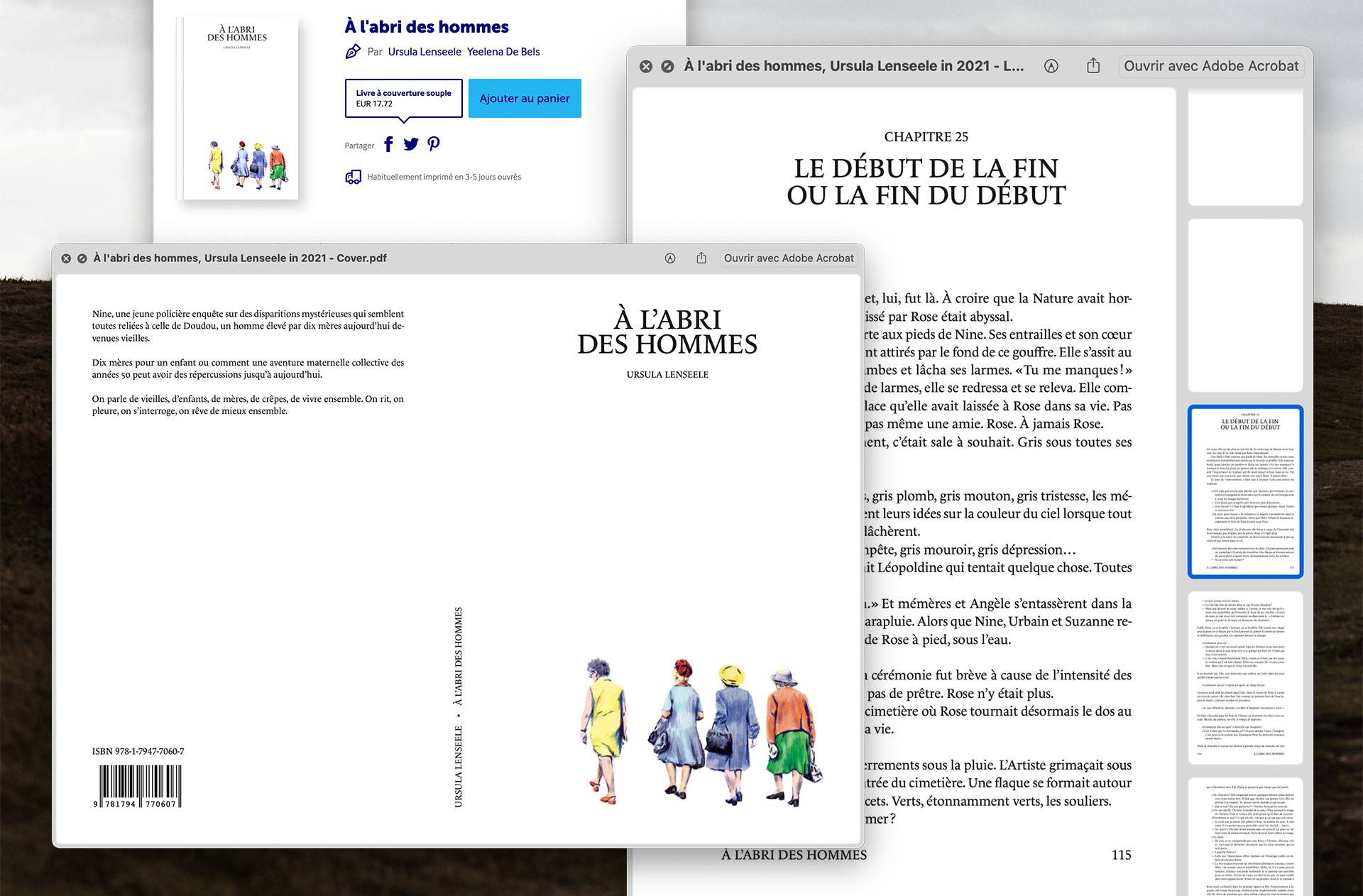Click the CHAPITRE 25 heading
The width and height of the screenshot is (1363, 896).
point(926,137)
